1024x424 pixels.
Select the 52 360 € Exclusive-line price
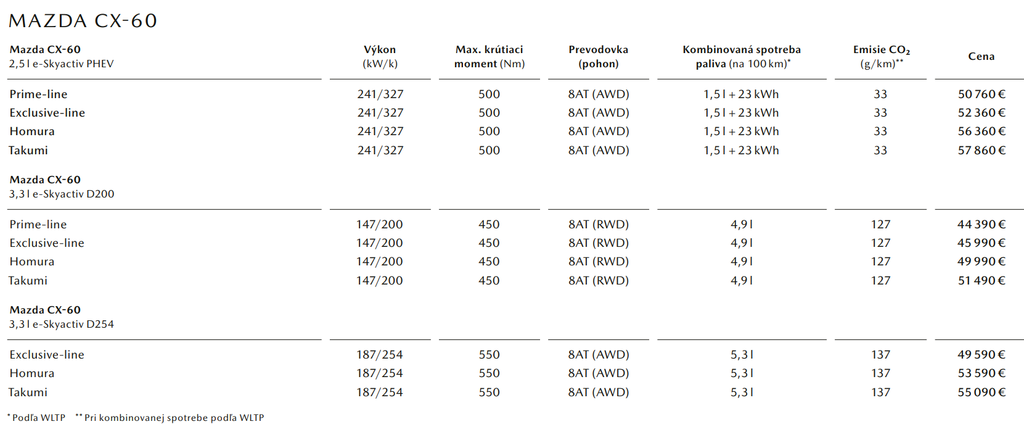[x=981, y=113]
